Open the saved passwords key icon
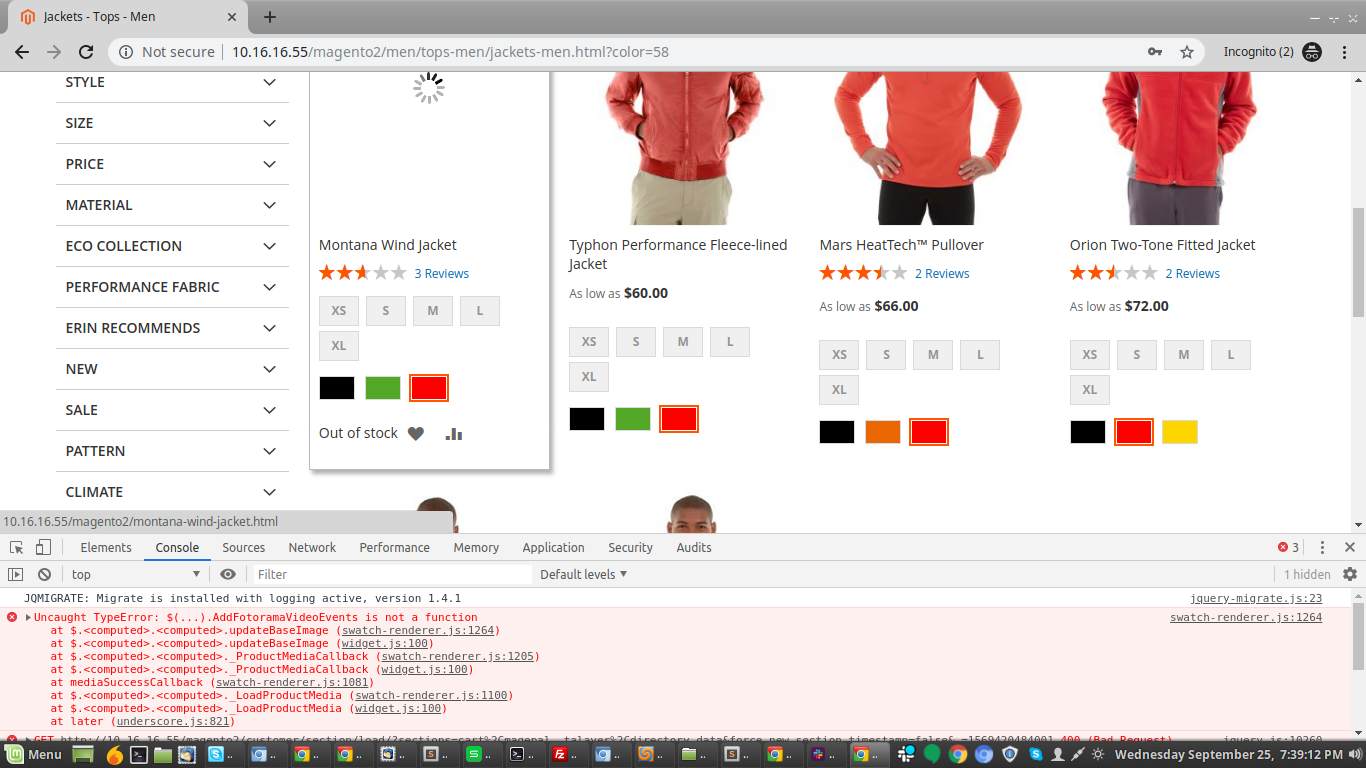The width and height of the screenshot is (1366, 768). [x=1155, y=52]
